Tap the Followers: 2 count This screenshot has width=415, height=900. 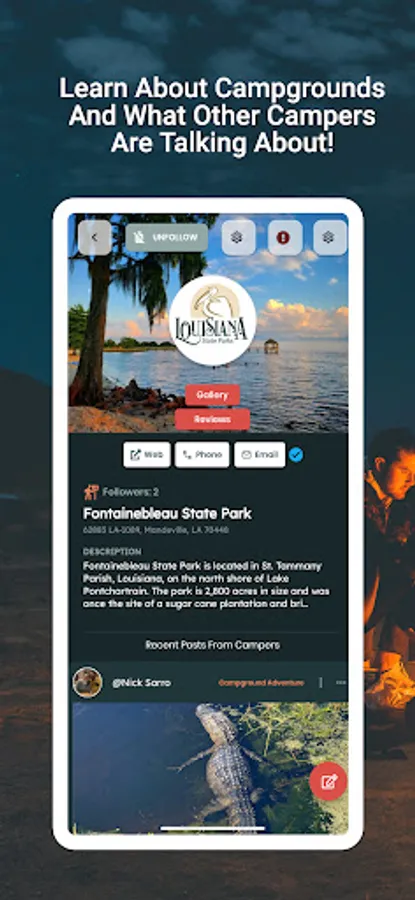tap(130, 492)
